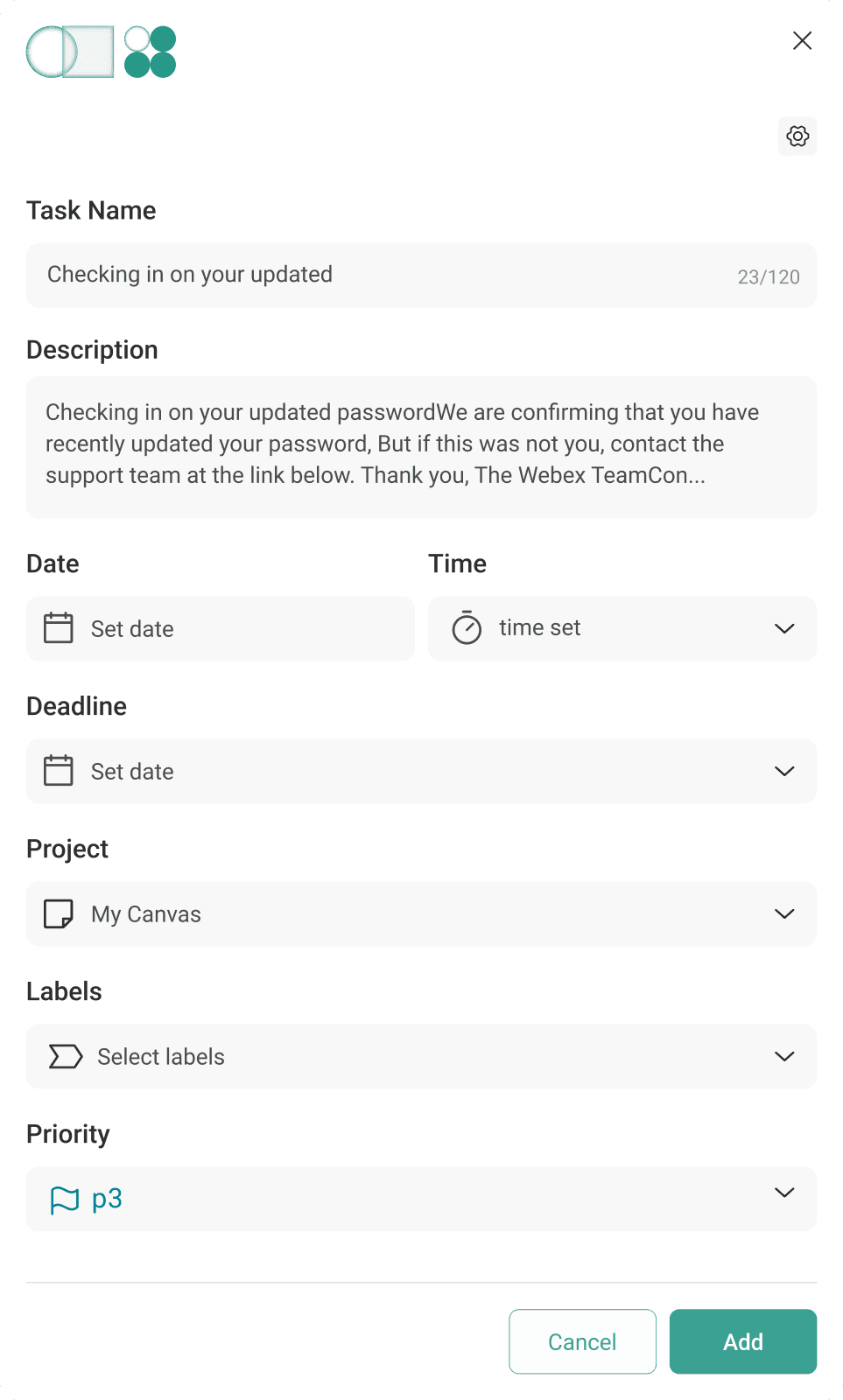Viewport: 843px width, 1400px height.
Task: Close the add task dialog
Action: pos(802,41)
